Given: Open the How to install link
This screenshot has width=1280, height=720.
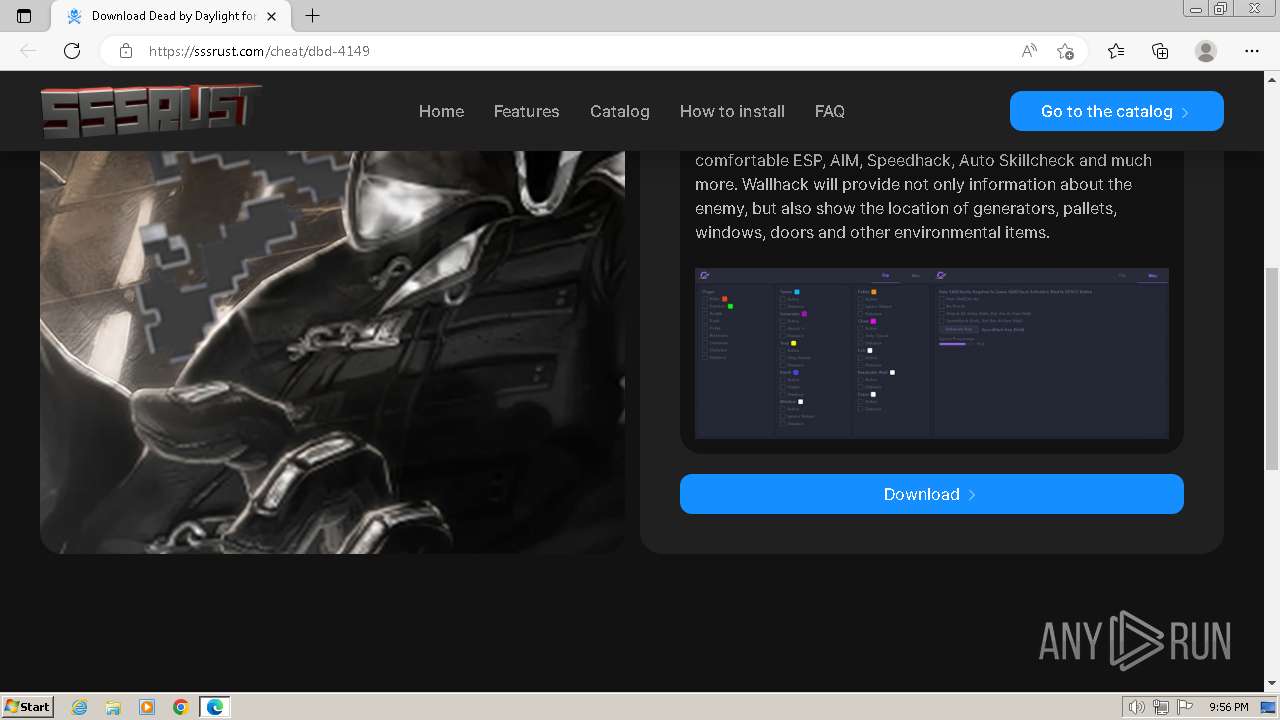Looking at the screenshot, I should click(x=732, y=111).
